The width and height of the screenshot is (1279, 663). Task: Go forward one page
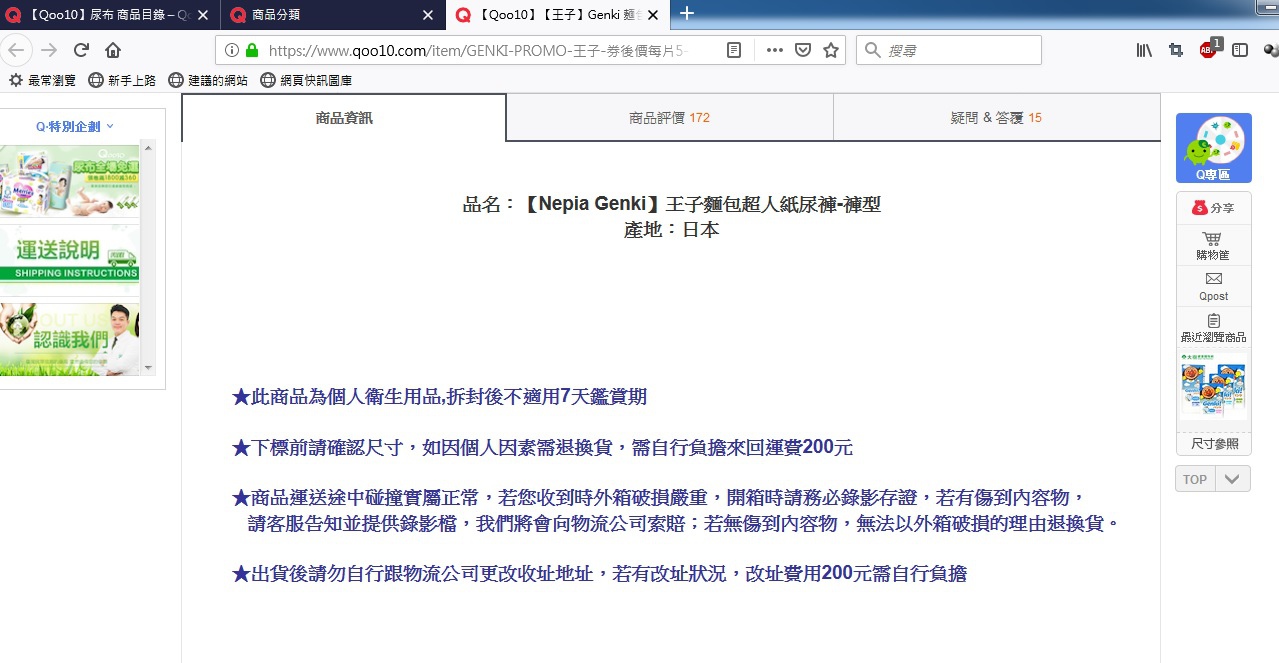pyautogui.click(x=49, y=50)
